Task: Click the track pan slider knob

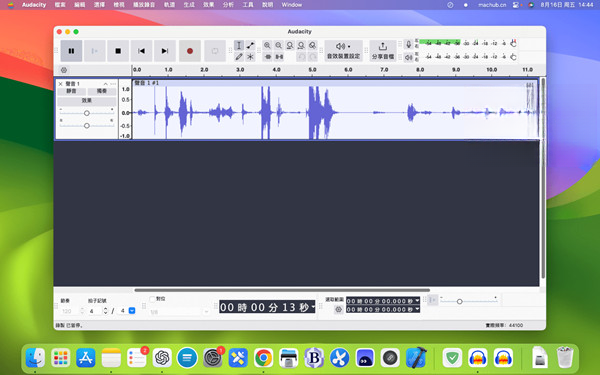Action: point(87,126)
